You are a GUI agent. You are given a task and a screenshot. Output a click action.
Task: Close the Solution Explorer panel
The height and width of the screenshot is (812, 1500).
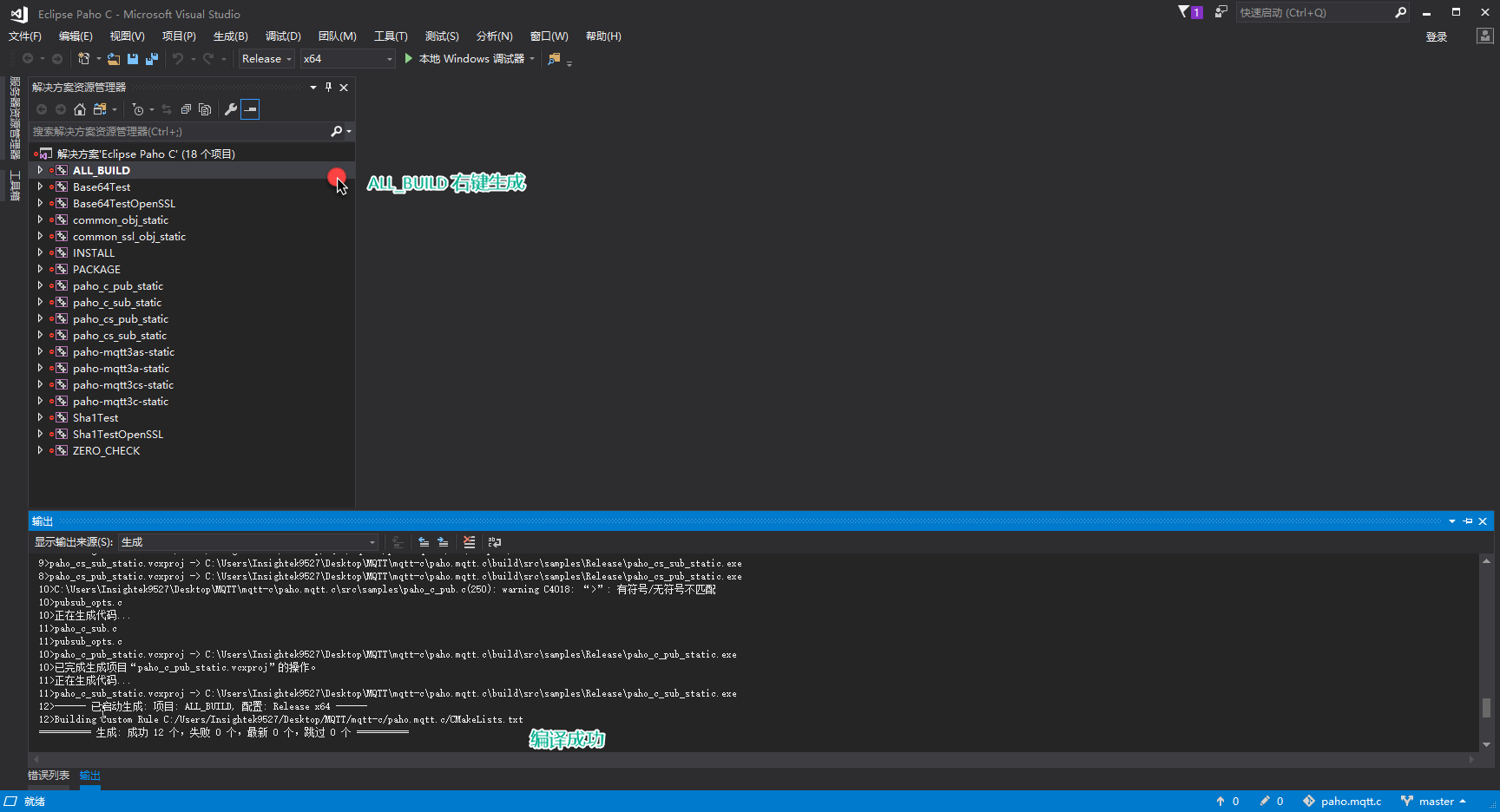point(344,87)
